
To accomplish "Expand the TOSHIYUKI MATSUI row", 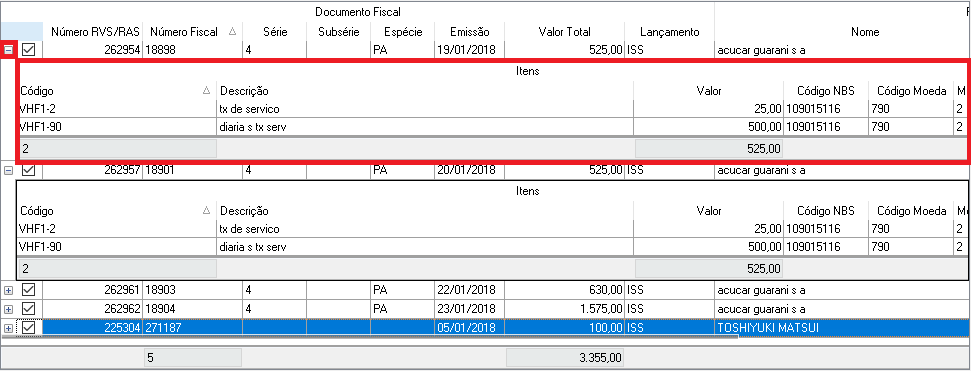I will coord(9,328).
